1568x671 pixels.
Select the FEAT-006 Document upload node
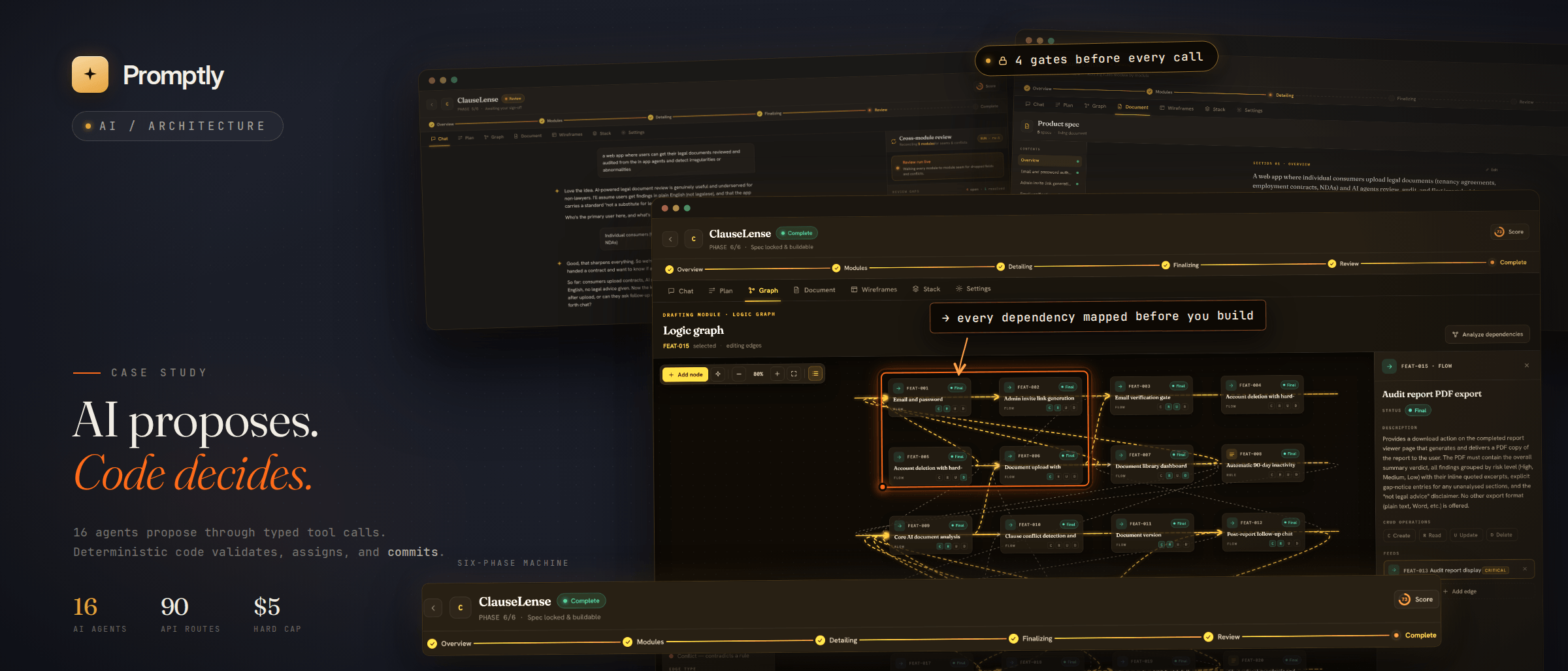click(1041, 466)
